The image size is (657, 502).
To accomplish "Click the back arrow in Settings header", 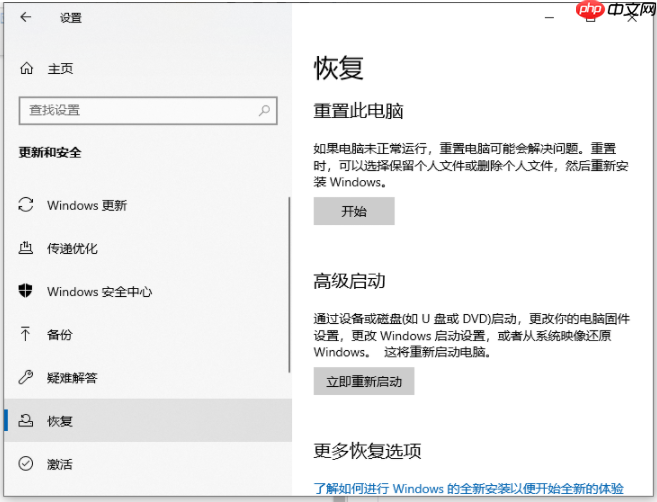I will pyautogui.click(x=26, y=17).
